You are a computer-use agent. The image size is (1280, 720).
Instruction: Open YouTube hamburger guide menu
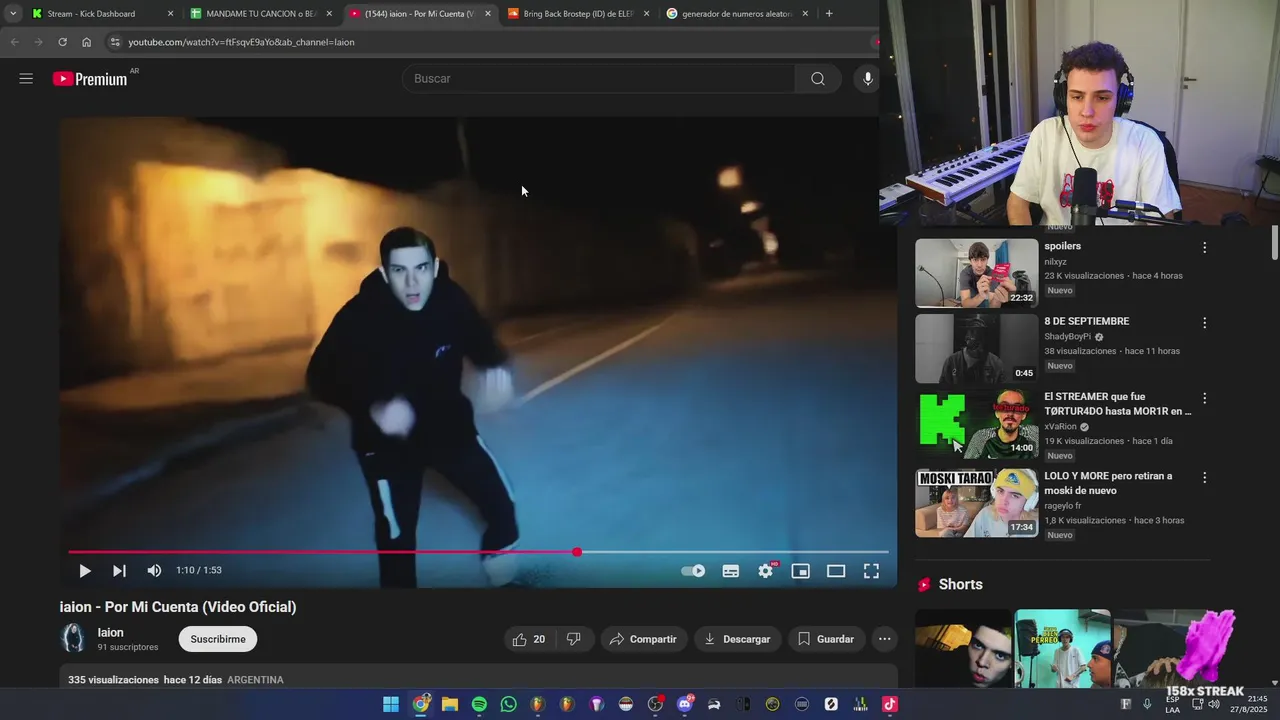[x=26, y=78]
